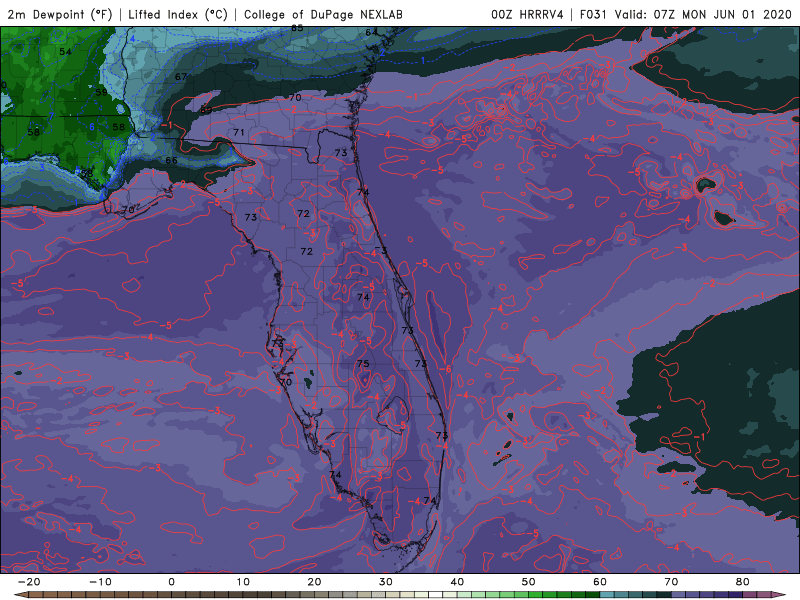Click the left arrow end of the color bar
The image size is (800, 600).
coord(20,595)
